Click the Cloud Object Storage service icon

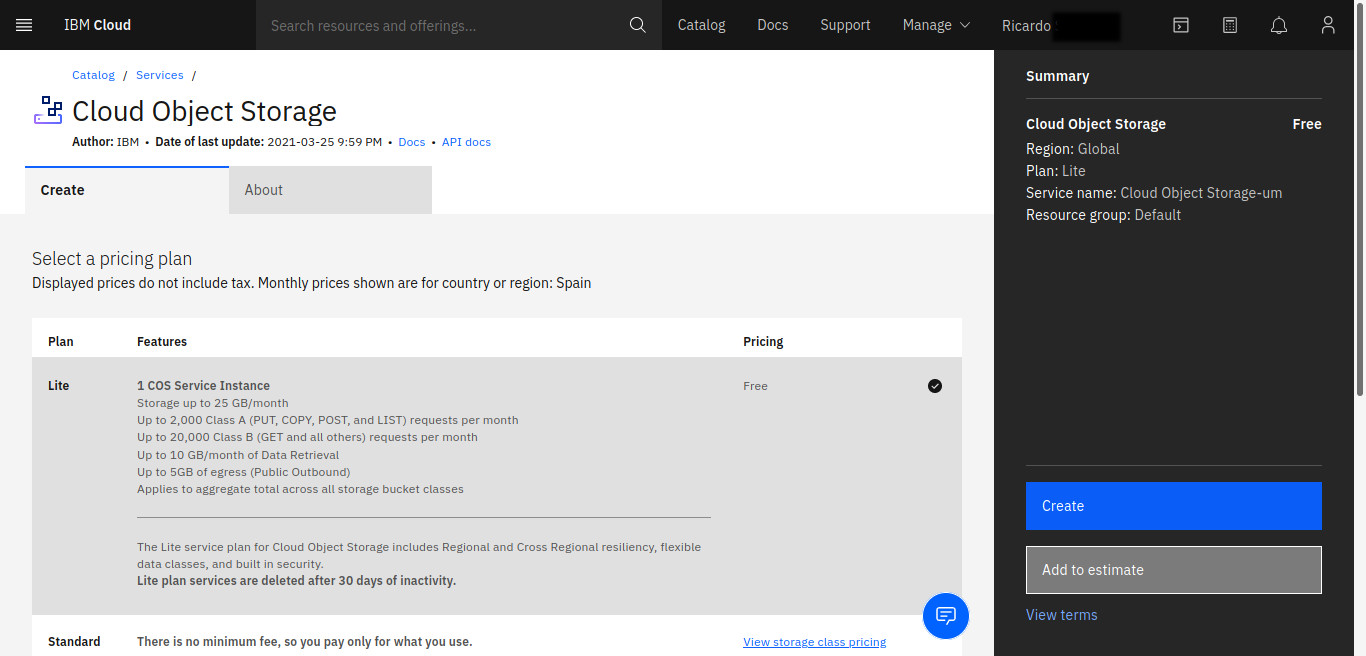tap(48, 110)
